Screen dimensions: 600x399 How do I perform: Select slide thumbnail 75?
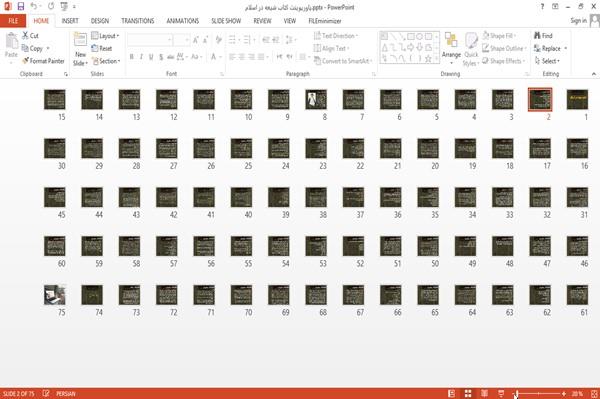(x=55, y=295)
